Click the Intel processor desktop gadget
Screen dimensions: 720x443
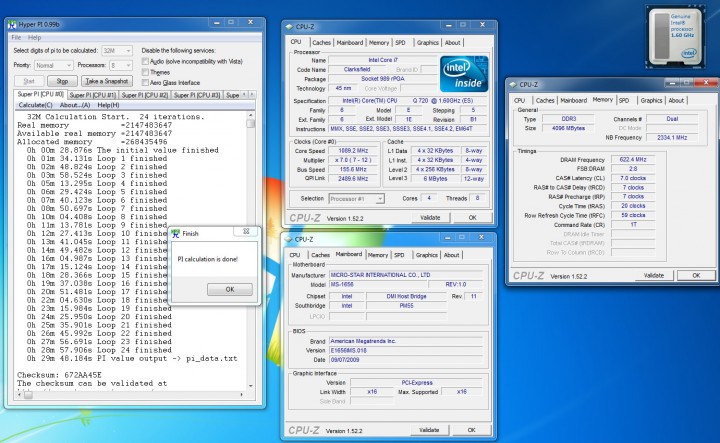(x=675, y=37)
